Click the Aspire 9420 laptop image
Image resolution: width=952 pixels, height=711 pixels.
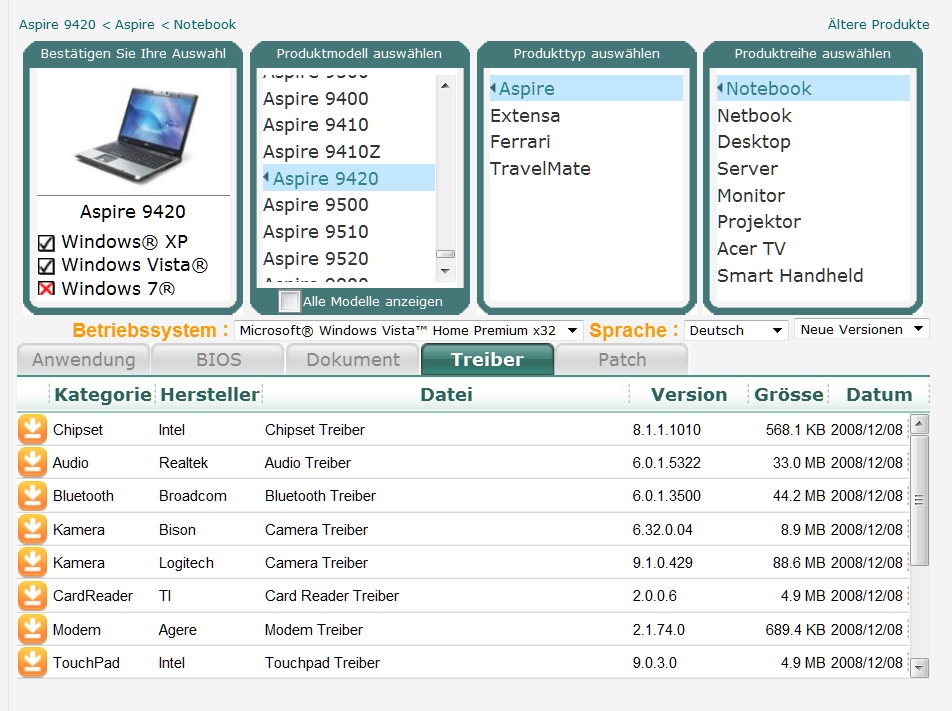pyautogui.click(x=135, y=134)
